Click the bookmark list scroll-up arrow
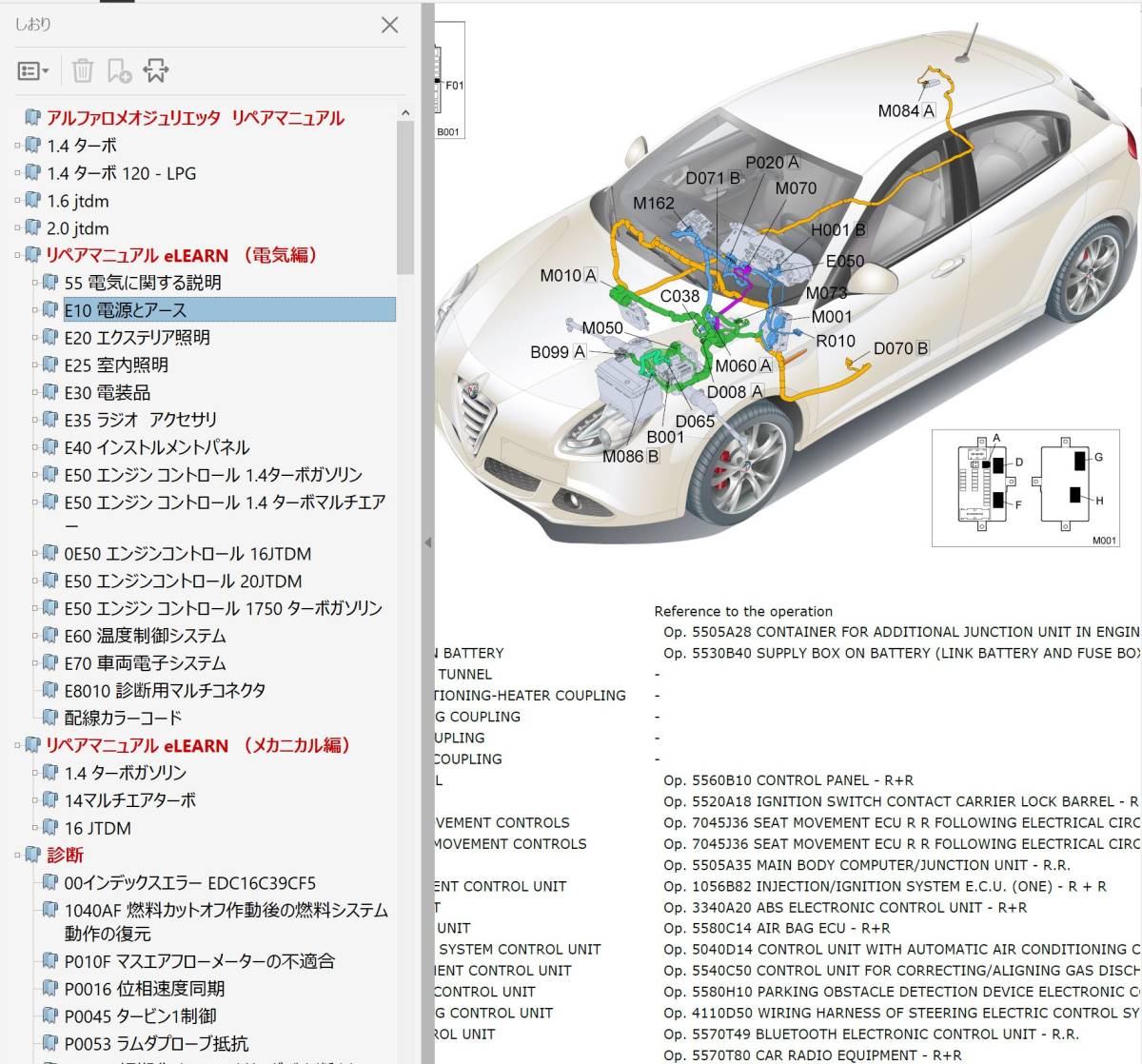 point(405,112)
